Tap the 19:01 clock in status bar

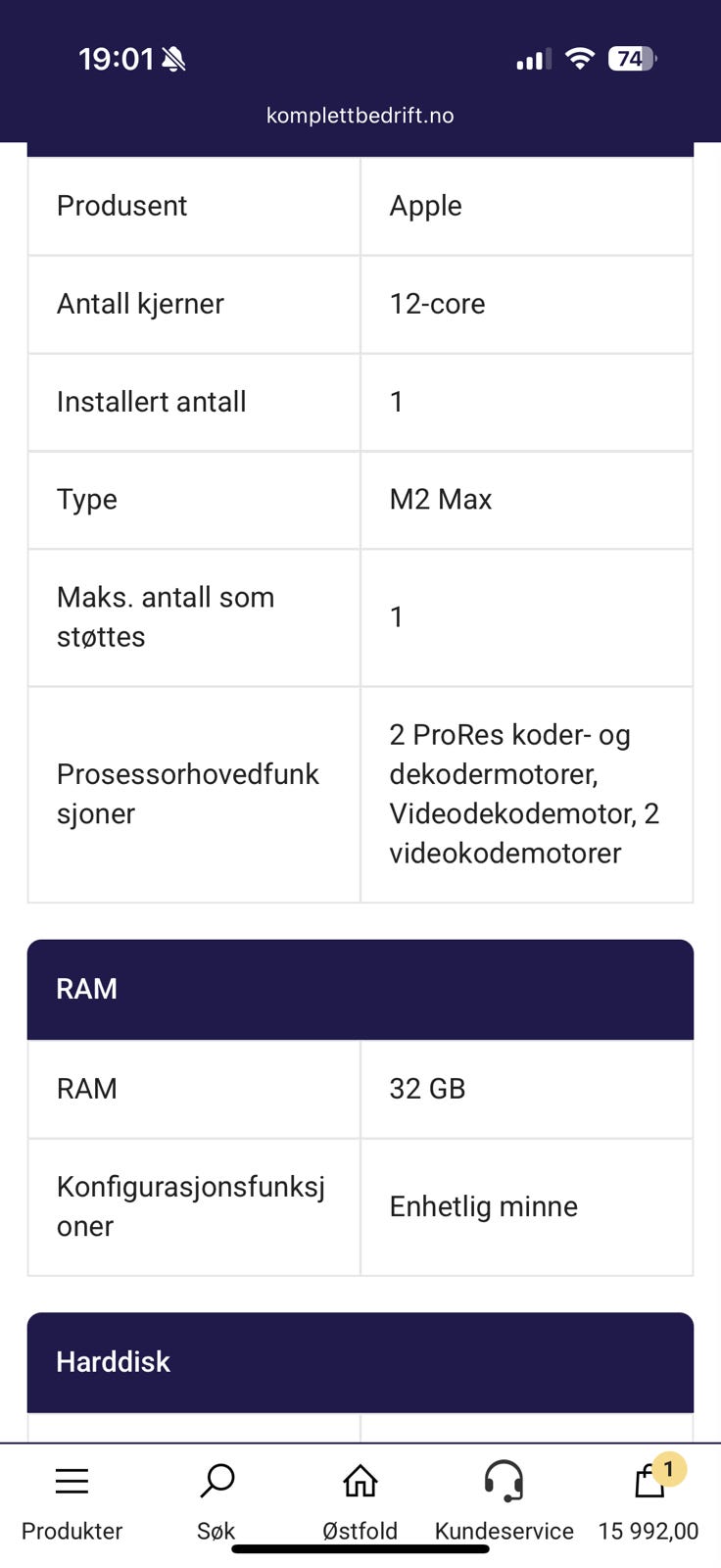point(116,60)
